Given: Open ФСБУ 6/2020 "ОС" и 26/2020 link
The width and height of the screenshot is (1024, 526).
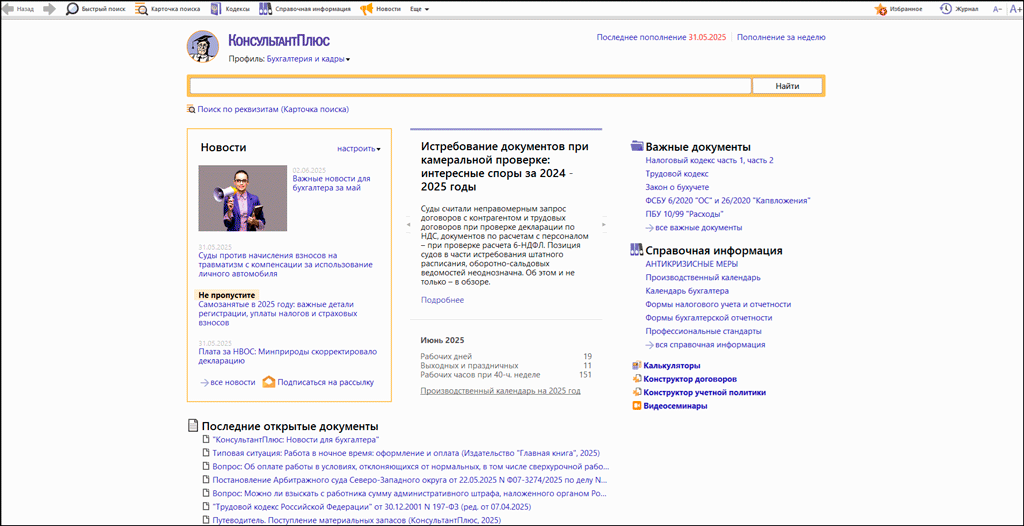Looking at the screenshot, I should click(728, 201).
